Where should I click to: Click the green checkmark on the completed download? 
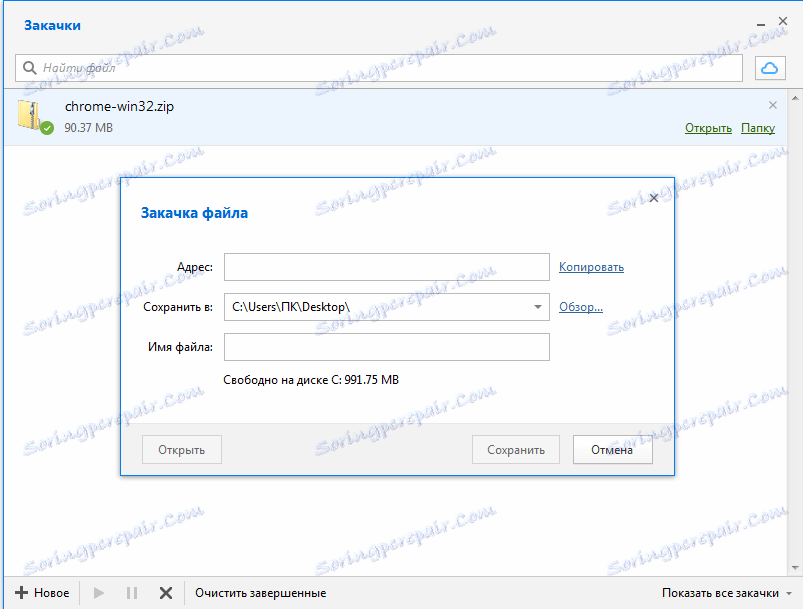[x=45, y=128]
